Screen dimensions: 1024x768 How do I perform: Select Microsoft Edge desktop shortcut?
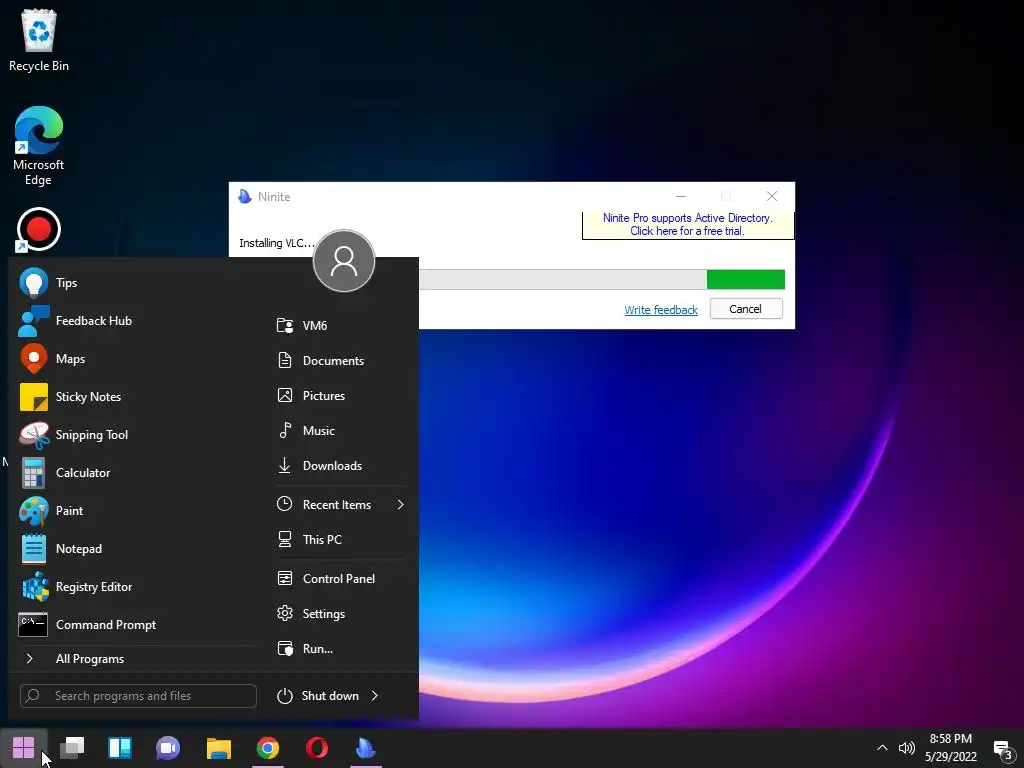[x=39, y=146]
